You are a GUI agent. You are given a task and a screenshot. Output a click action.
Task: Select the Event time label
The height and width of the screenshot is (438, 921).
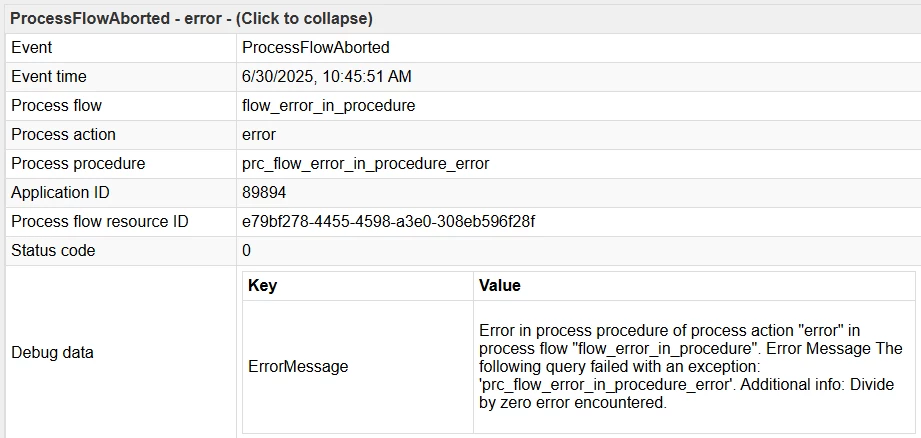click(x=49, y=76)
